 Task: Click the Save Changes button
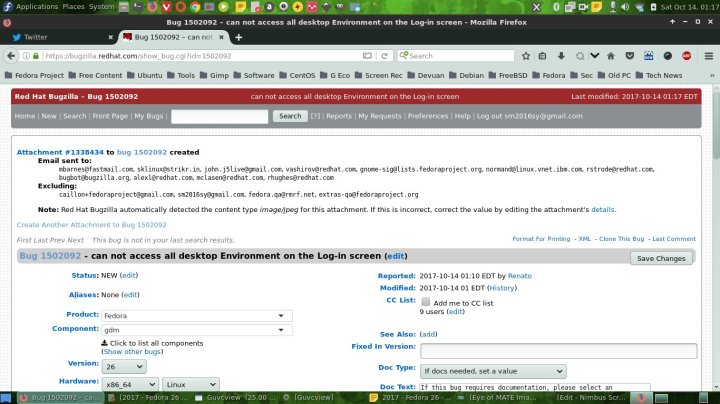661,258
